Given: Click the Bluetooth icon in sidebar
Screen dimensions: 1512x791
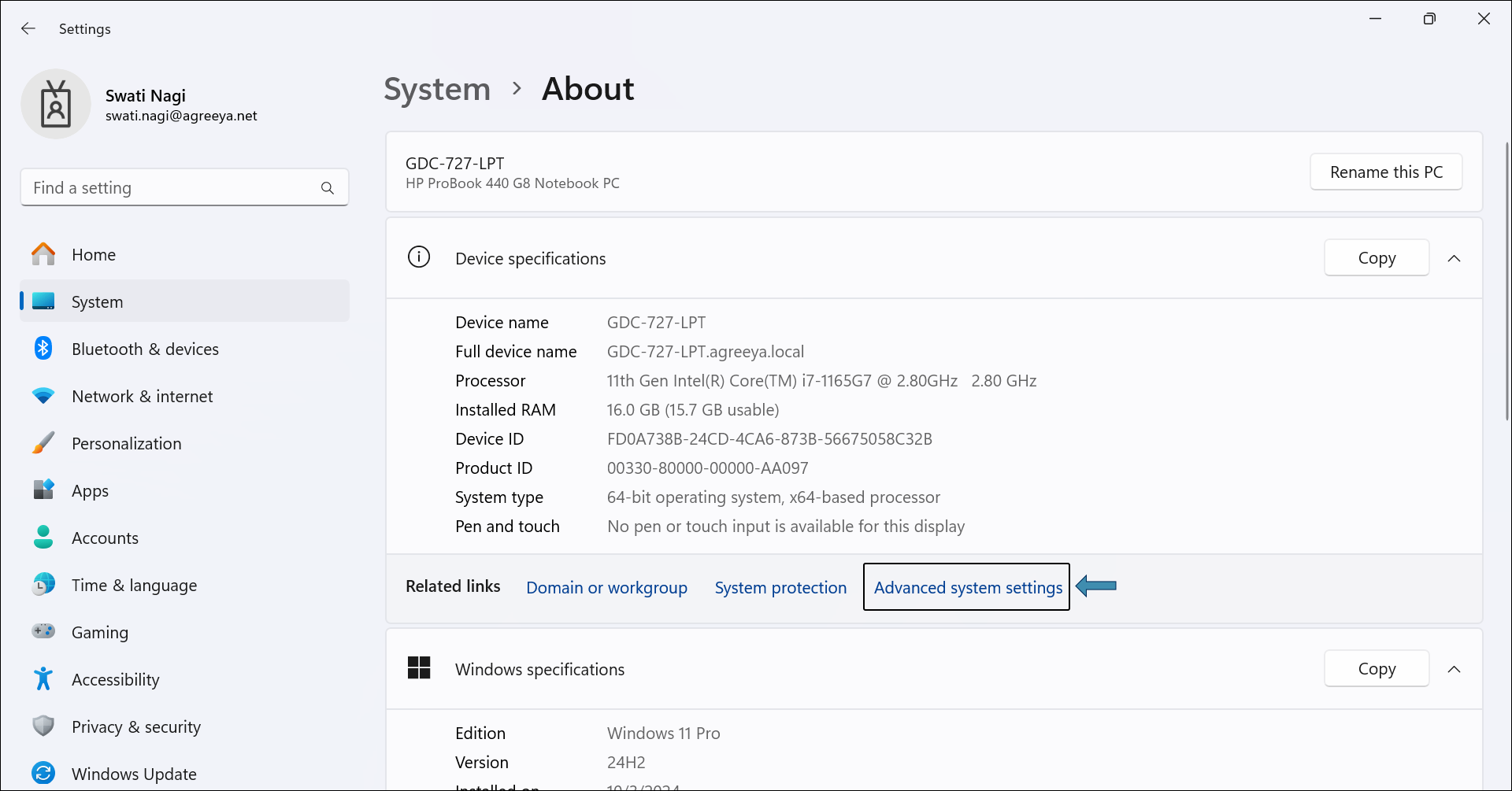Looking at the screenshot, I should pos(43,349).
